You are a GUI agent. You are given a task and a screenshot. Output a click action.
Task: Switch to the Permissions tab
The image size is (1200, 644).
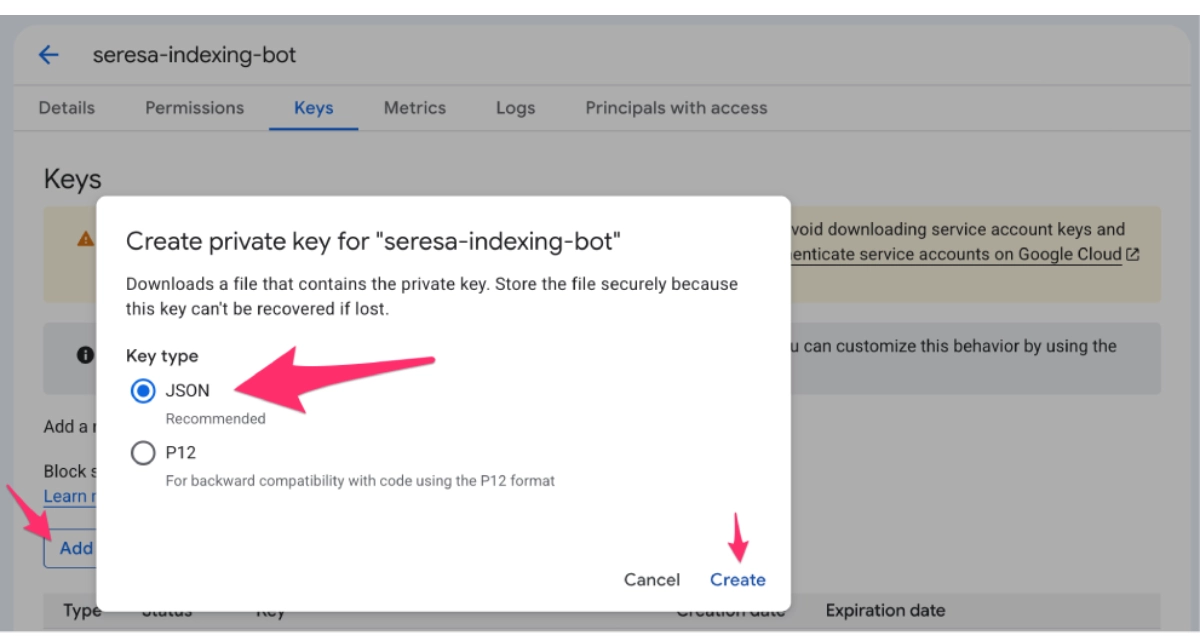tap(194, 108)
